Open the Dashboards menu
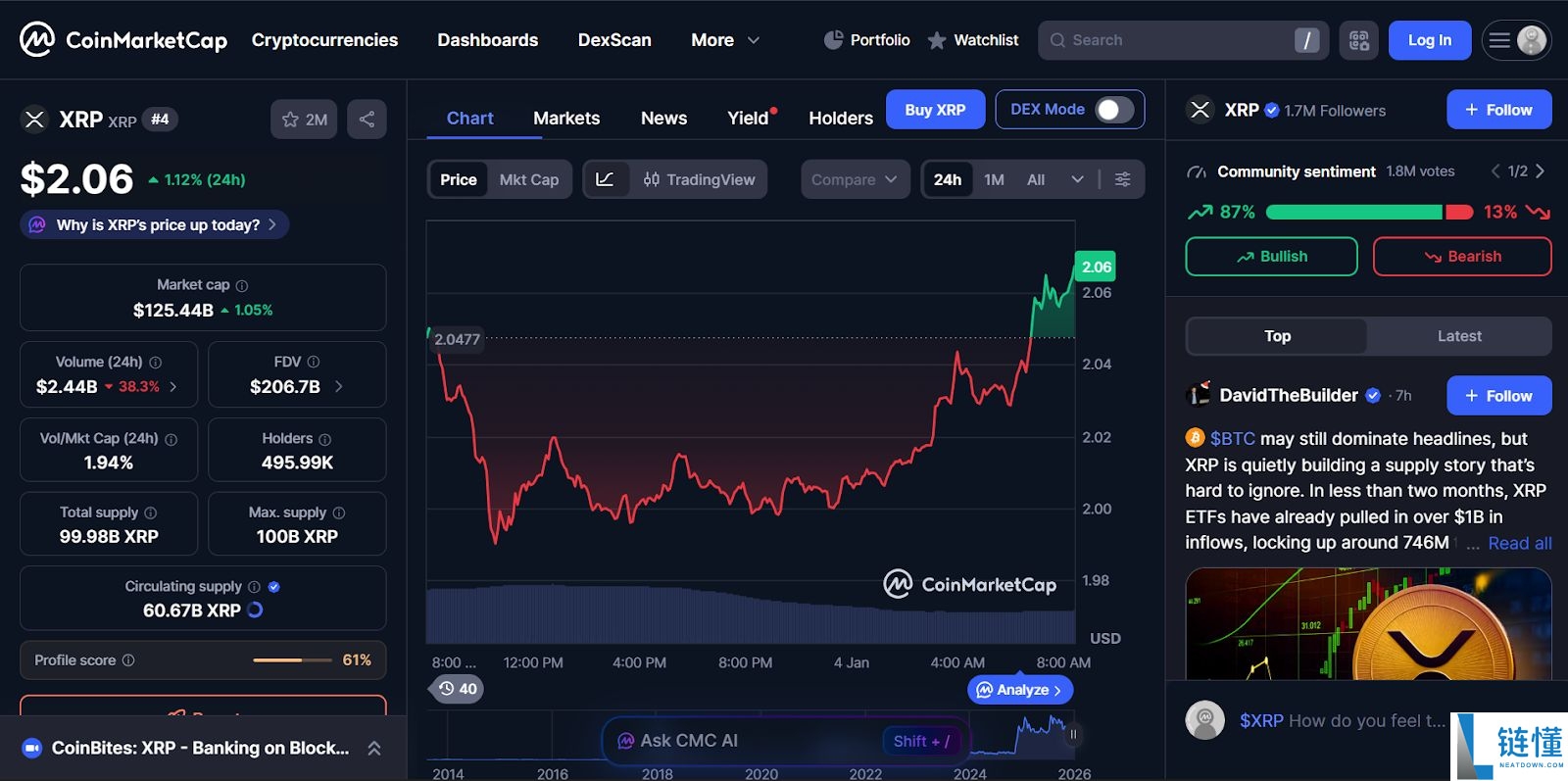 (488, 40)
